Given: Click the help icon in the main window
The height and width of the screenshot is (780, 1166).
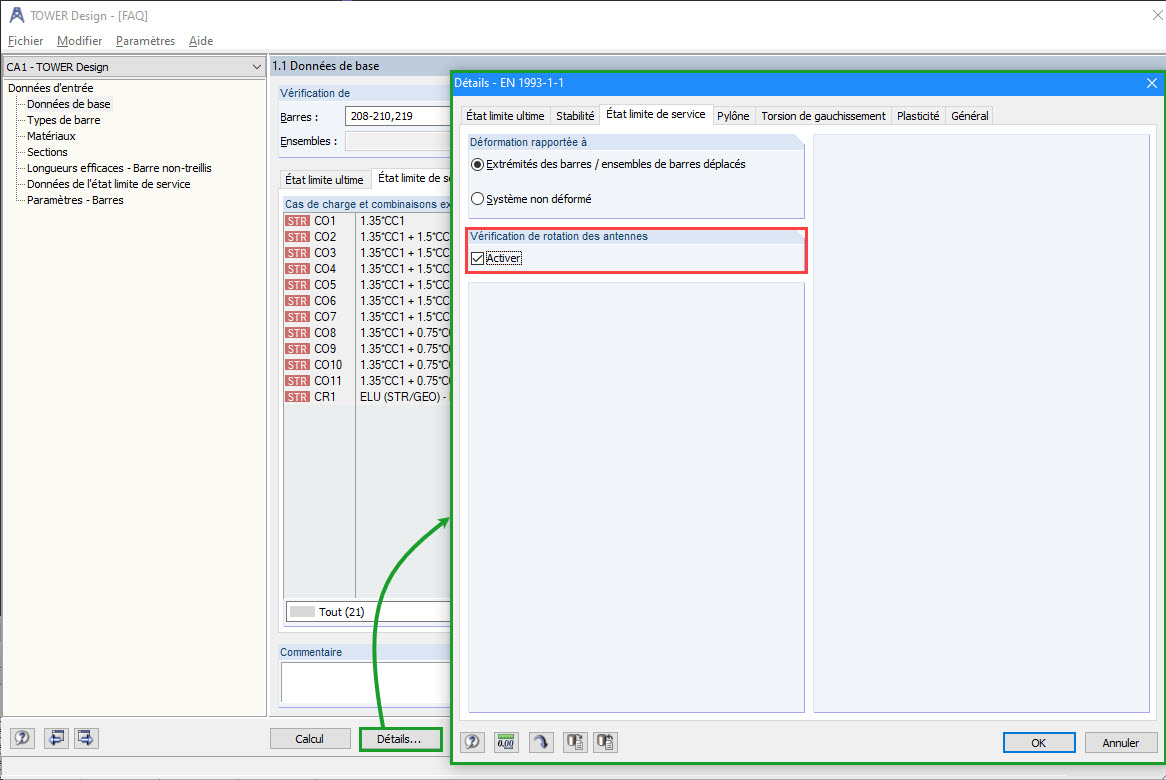Looking at the screenshot, I should click(x=21, y=738).
